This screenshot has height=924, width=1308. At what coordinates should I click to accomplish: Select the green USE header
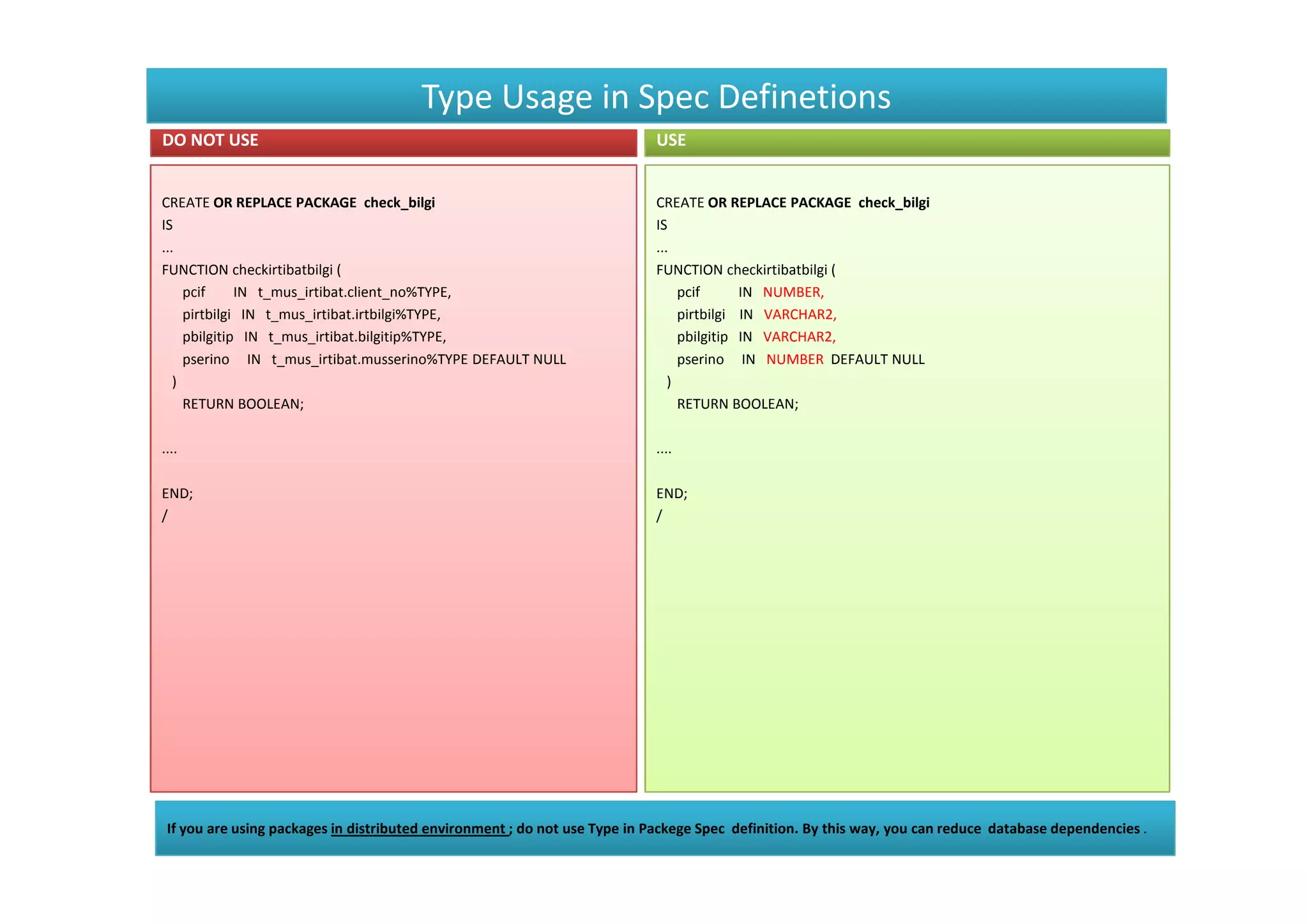pos(907,142)
